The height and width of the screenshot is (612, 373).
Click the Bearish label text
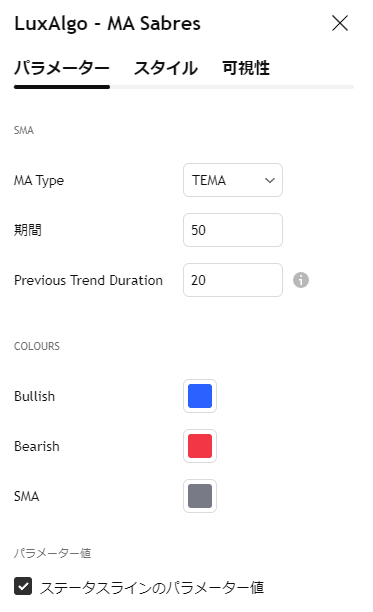(37, 446)
